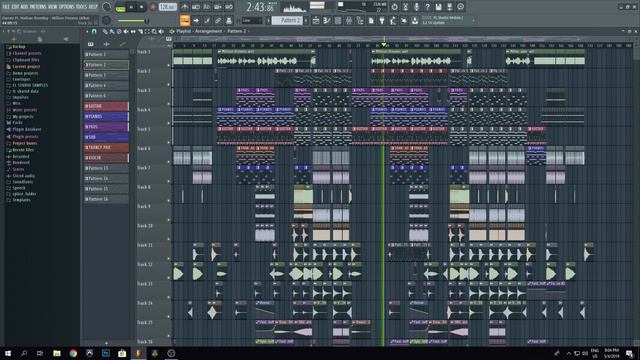This screenshot has width=640, height=360.
Task: Open the PATTERNS menu
Action: point(38,7)
